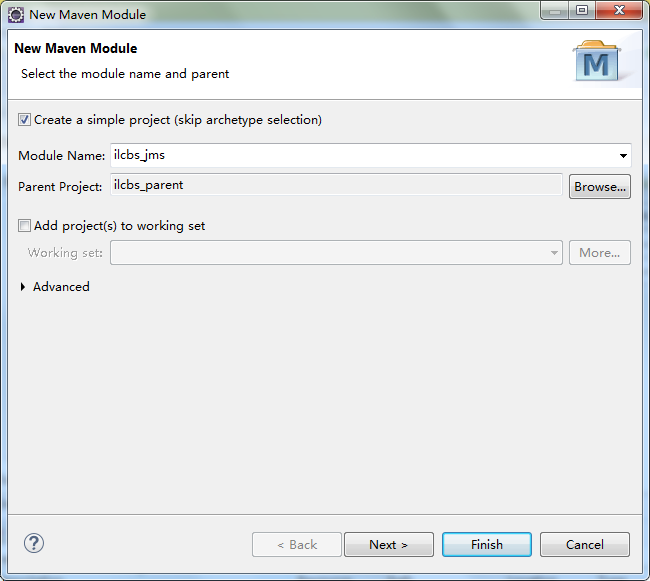
Task: Close the dialog with the X button
Action: click(619, 10)
